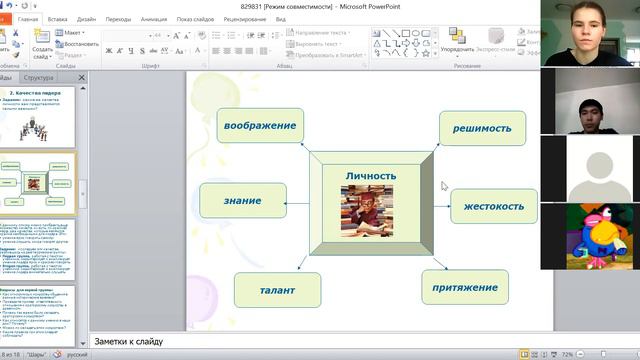640x360 pixels.
Task: Switch to the Вставка ribbon tab
Action: [x=57, y=19]
